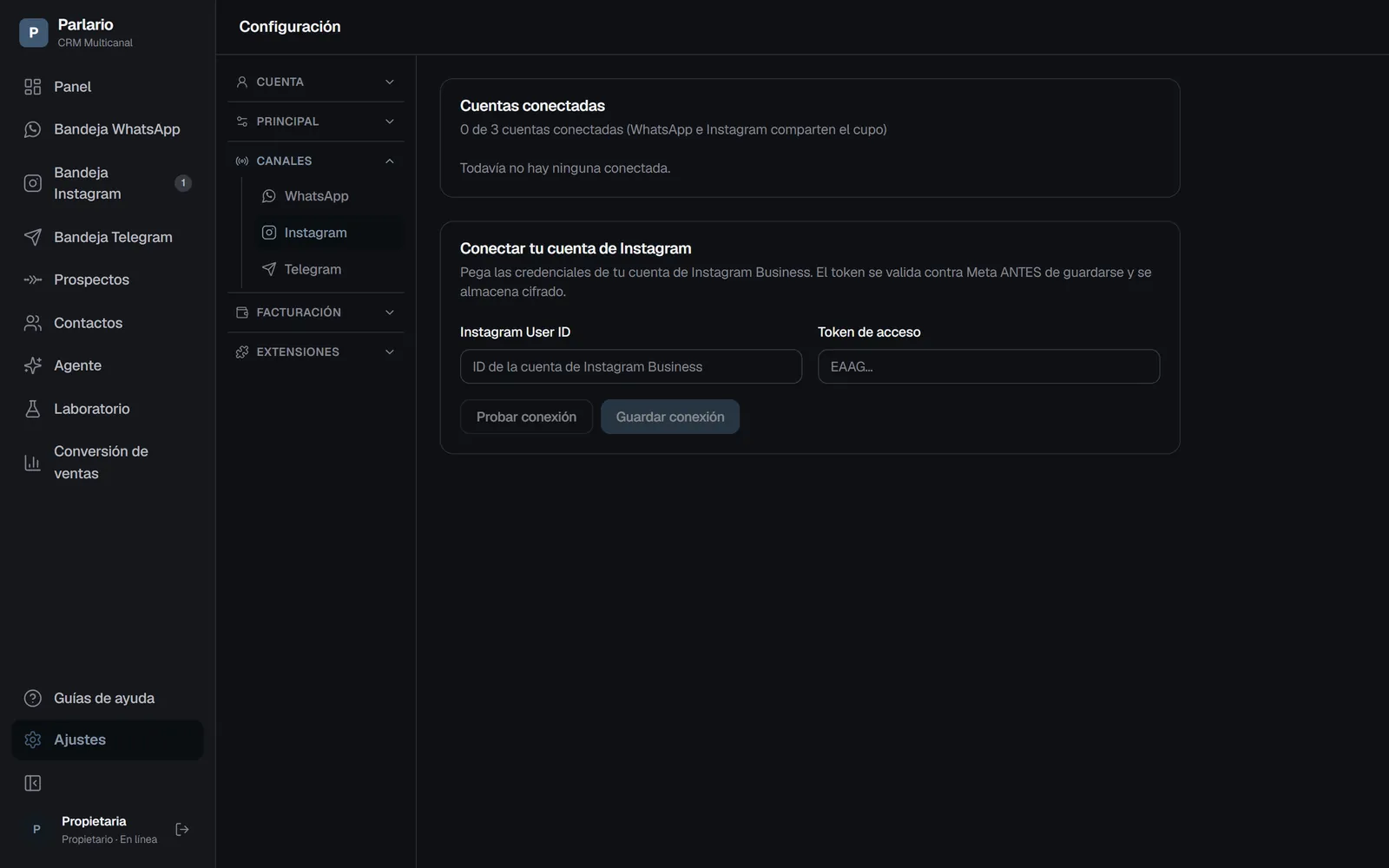Click the Guías de ayuda question icon
This screenshot has width=1389, height=868.
coord(33,698)
